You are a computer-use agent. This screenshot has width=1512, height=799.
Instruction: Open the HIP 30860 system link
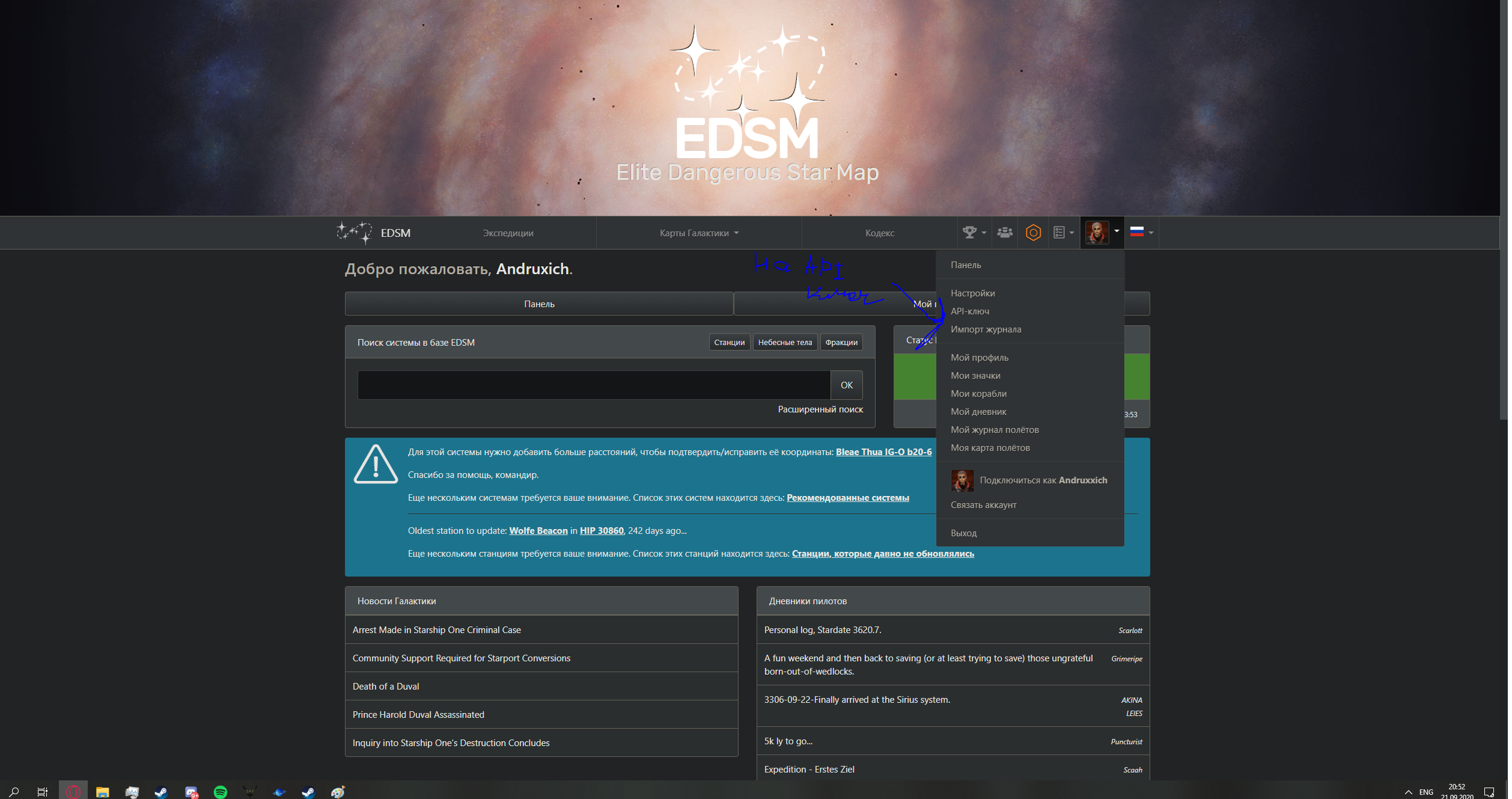point(602,531)
